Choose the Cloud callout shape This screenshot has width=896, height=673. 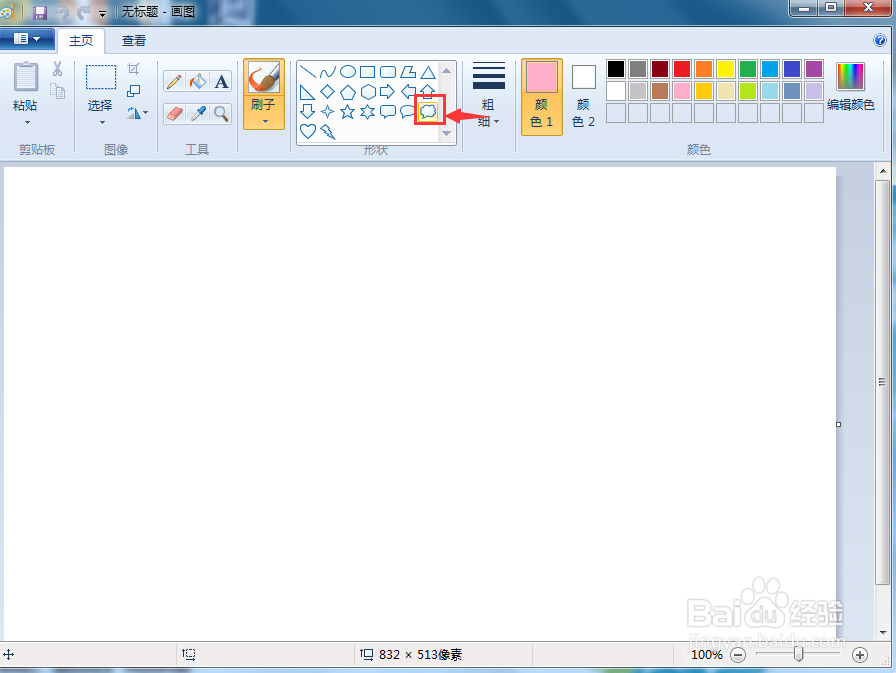coord(429,111)
